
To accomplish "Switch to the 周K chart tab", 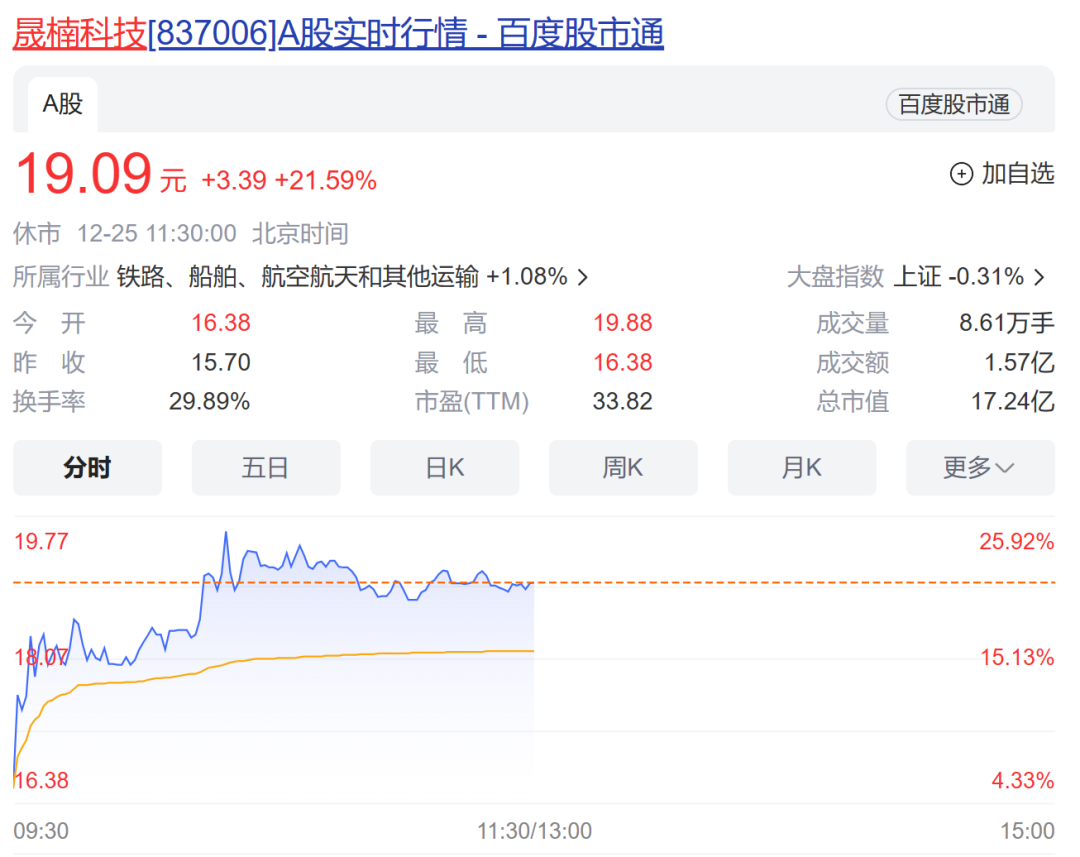I will coord(623,468).
